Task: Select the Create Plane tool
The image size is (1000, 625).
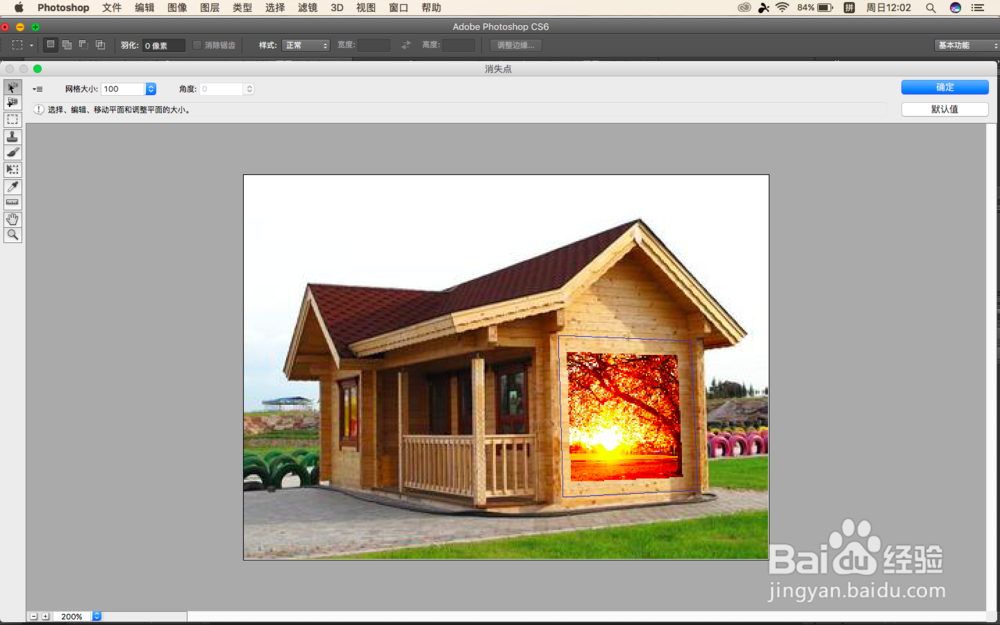Action: tap(12, 103)
